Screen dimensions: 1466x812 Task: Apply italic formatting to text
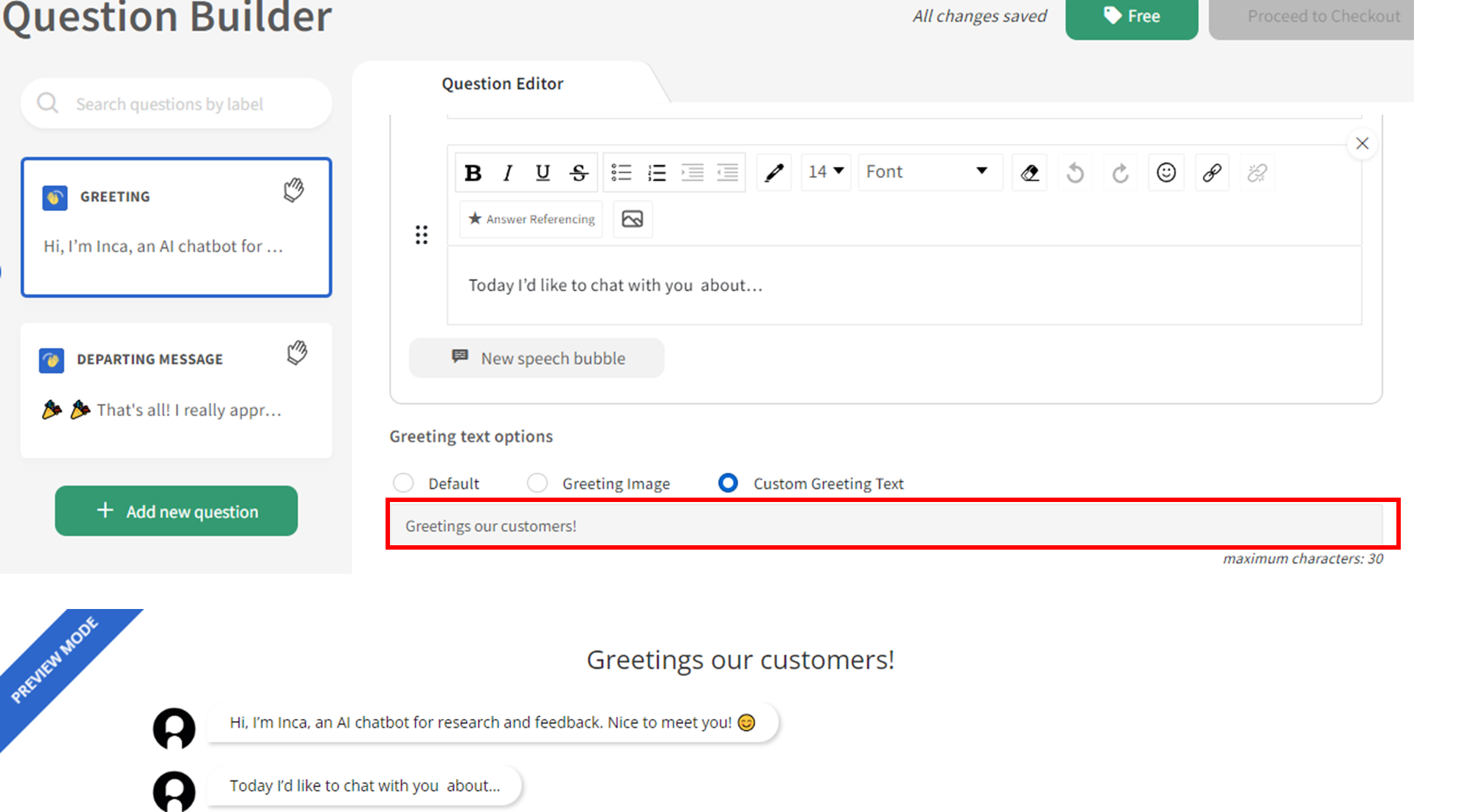pyautogui.click(x=507, y=173)
